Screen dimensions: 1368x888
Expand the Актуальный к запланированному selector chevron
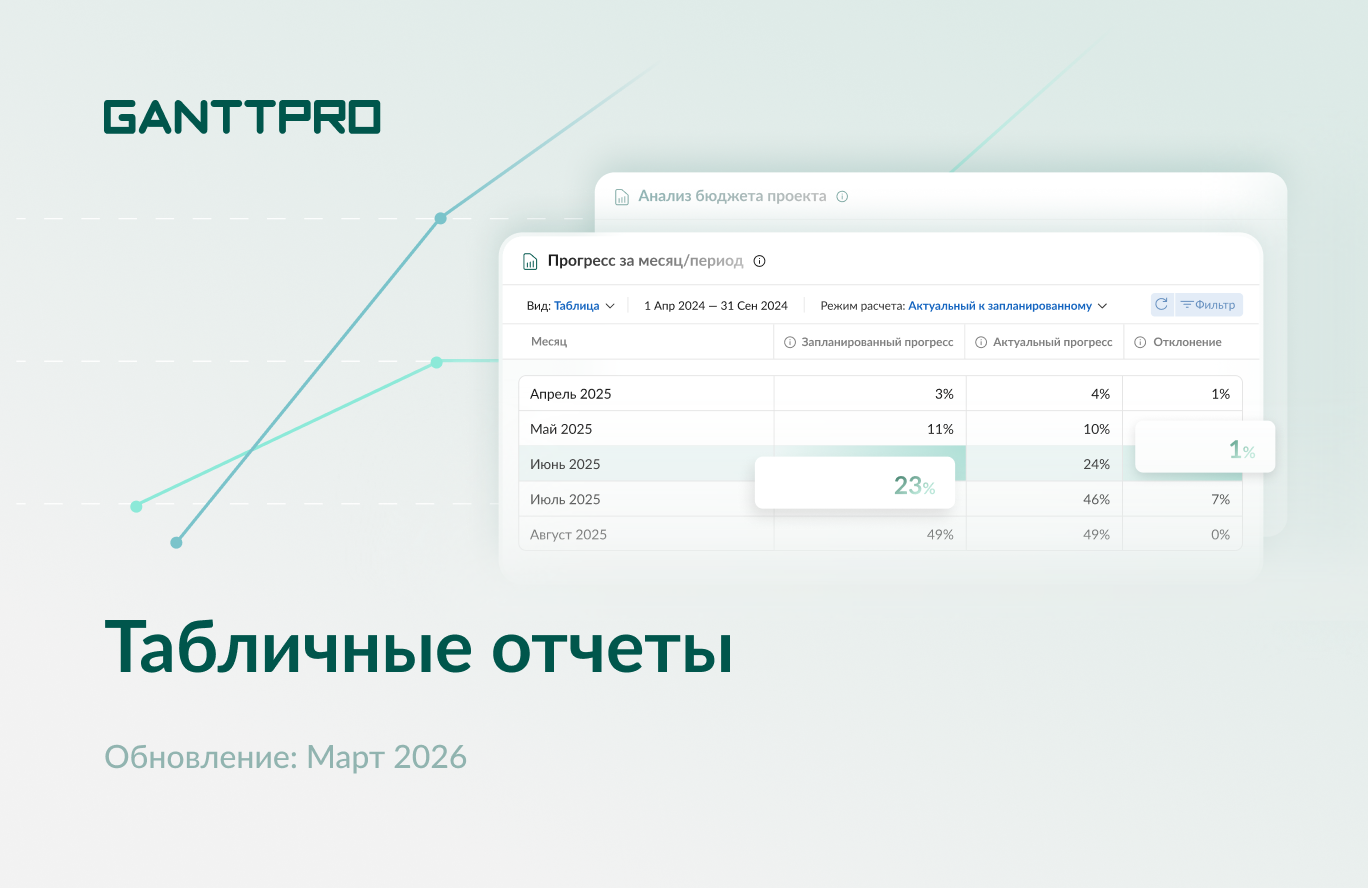pos(1103,305)
